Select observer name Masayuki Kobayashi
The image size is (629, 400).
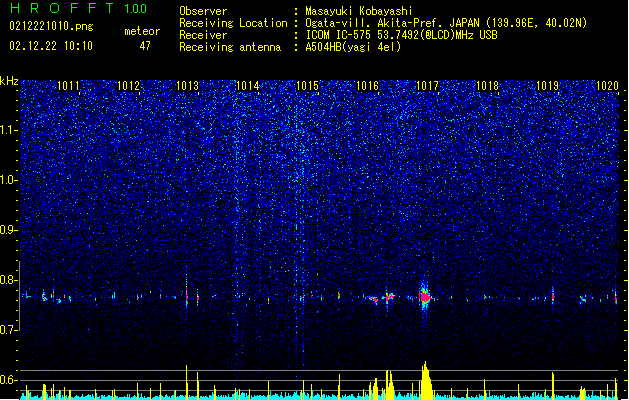click(359, 11)
